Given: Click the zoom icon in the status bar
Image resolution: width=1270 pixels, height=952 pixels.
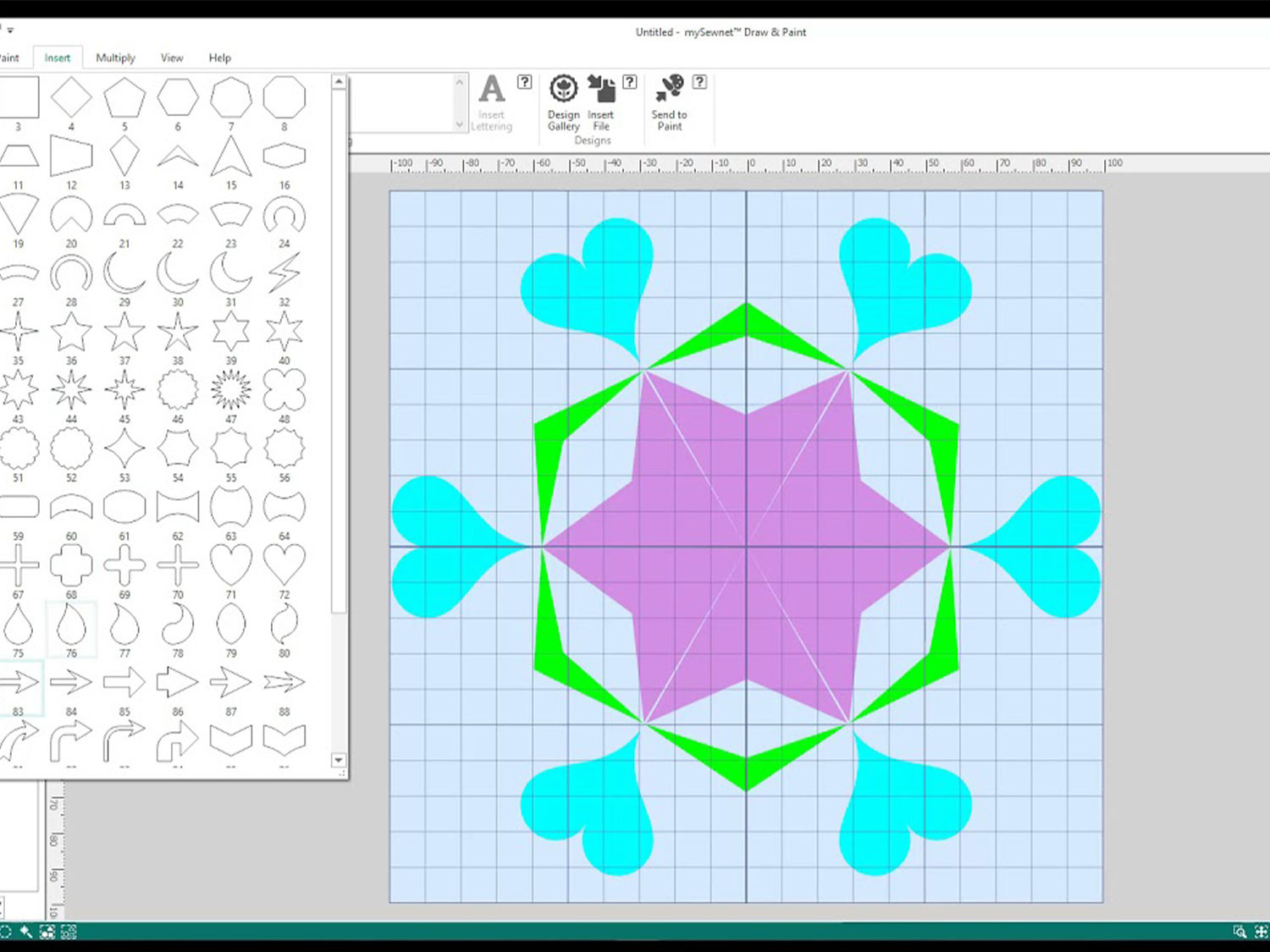Looking at the screenshot, I should click(1240, 932).
